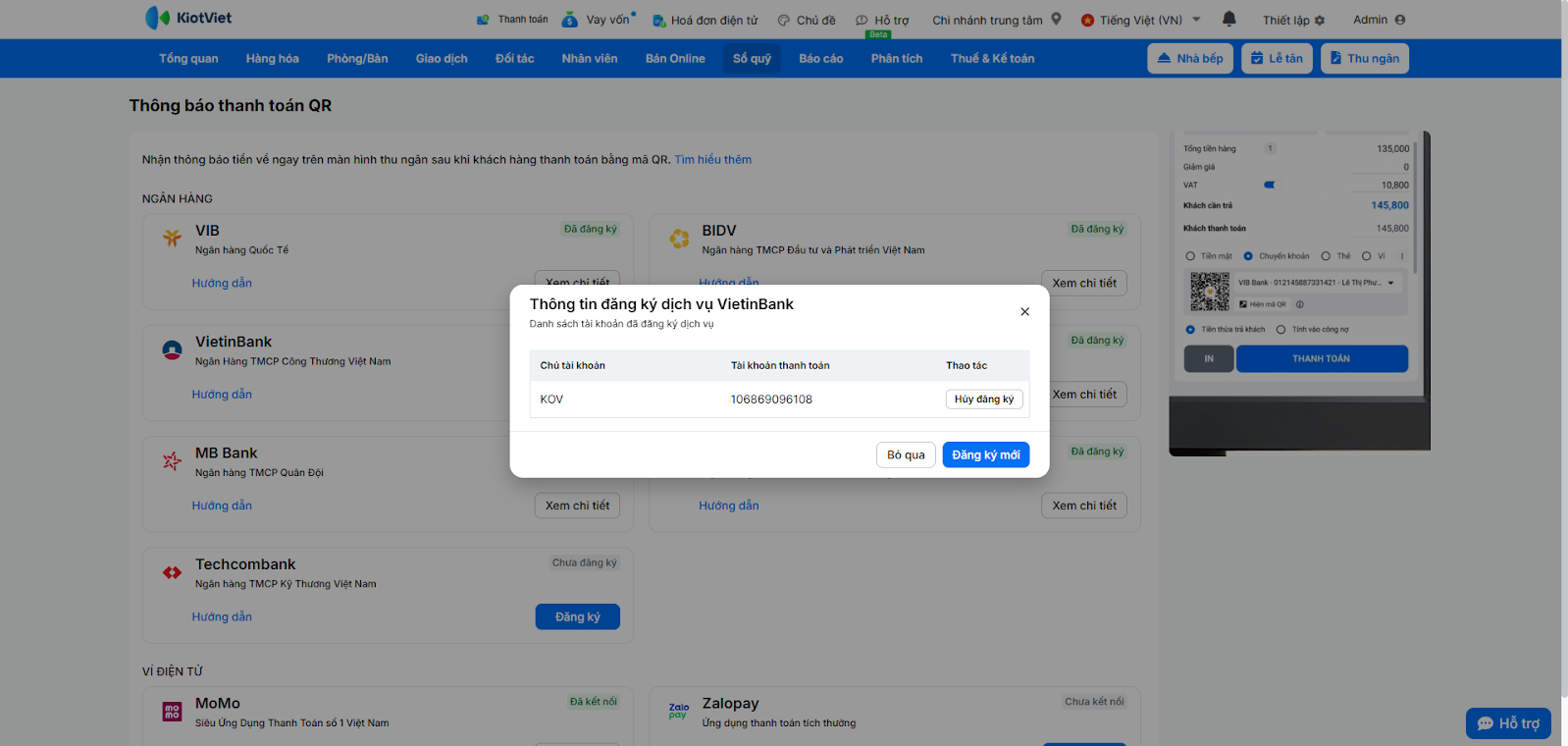Click the MoMo wallet logo
This screenshot has width=1568, height=746.
point(172,712)
